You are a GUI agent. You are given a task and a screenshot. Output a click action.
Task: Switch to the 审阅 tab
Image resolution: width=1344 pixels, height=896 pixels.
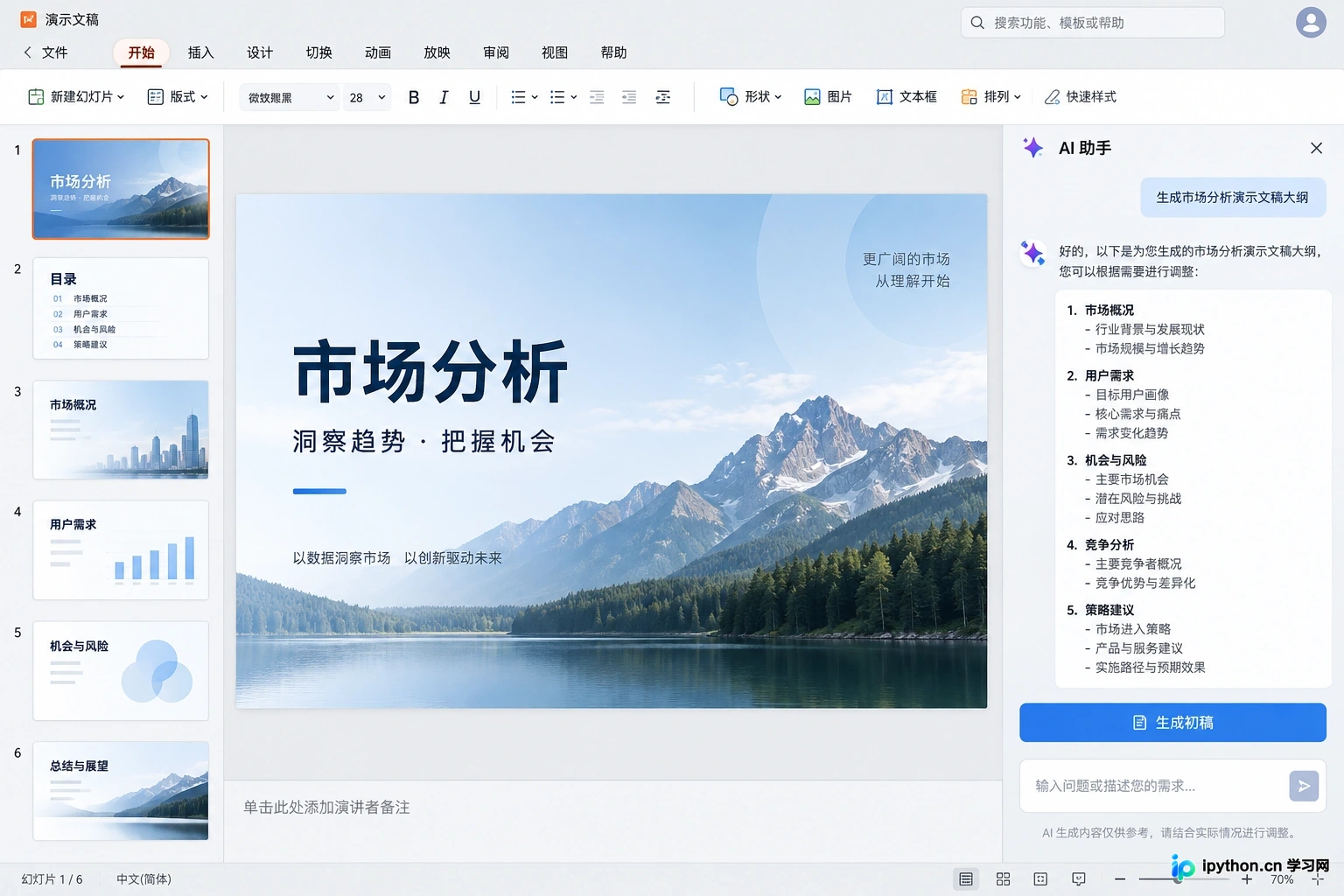coord(496,52)
